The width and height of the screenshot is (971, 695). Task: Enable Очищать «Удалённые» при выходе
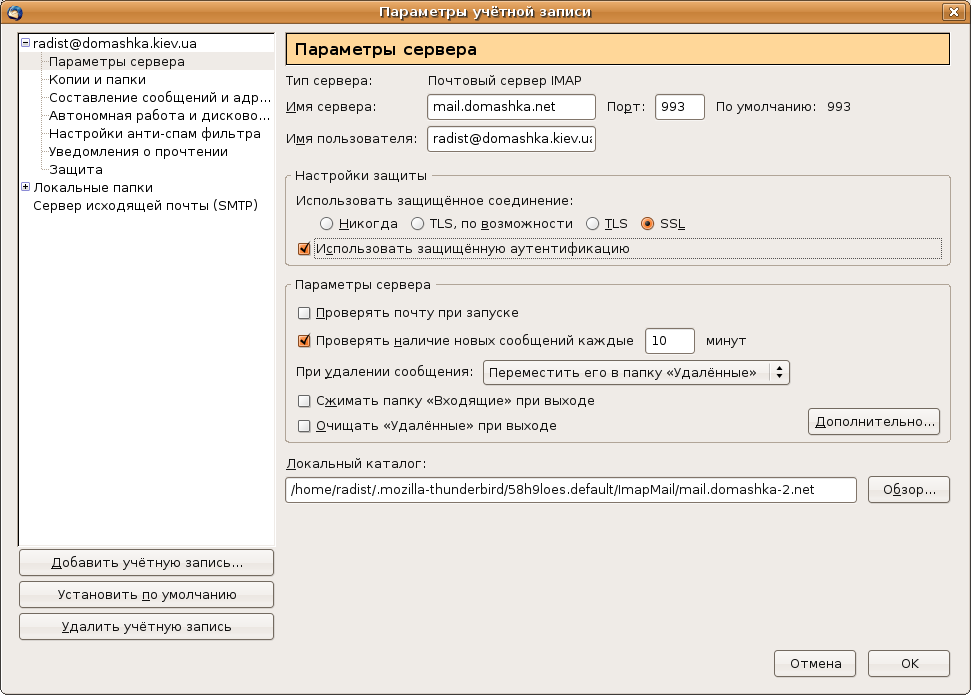coord(305,426)
